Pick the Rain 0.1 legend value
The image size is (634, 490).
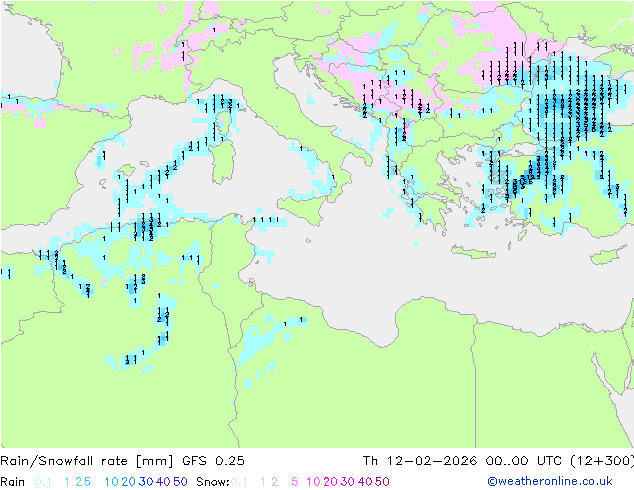43,482
